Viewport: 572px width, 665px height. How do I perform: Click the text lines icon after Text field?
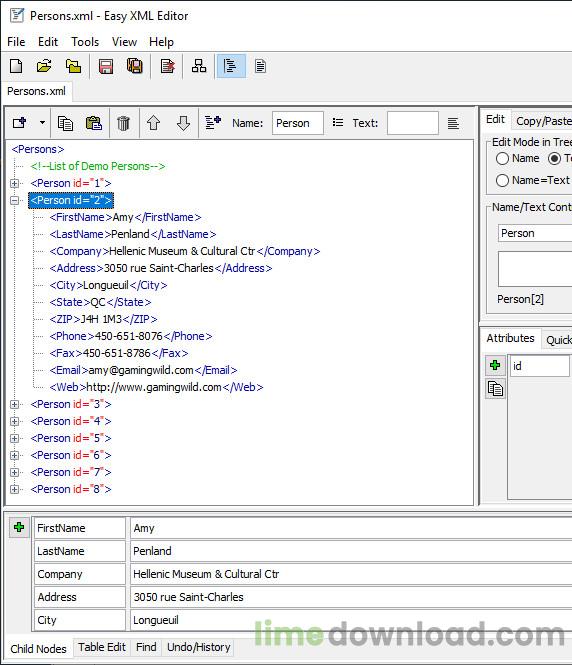[453, 123]
